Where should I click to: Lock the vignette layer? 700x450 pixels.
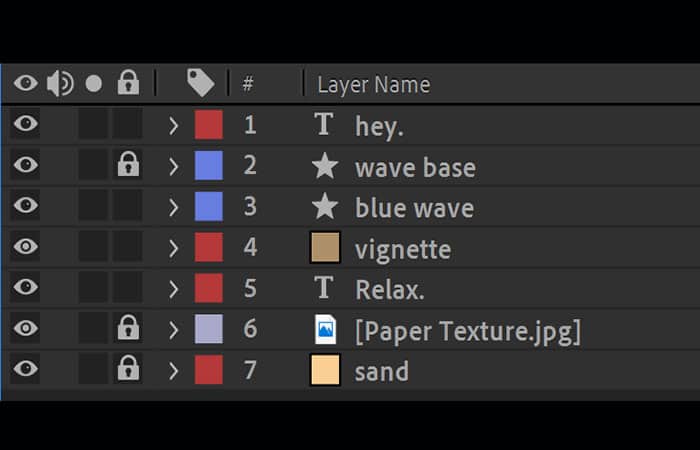[128, 246]
